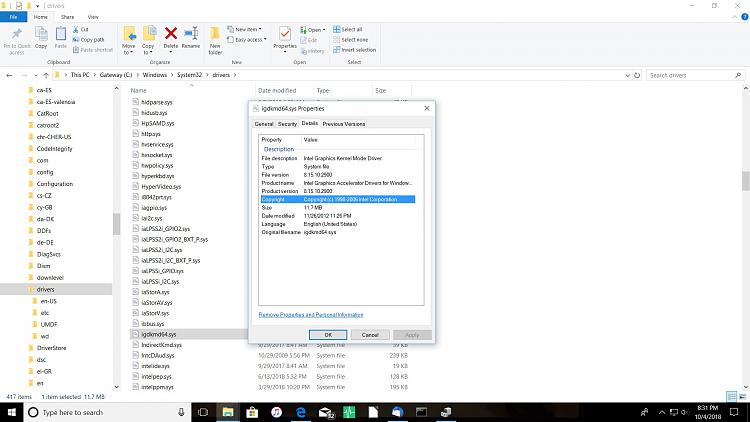The height and width of the screenshot is (422, 750).
Task: Open General tab in Properties dialog
Action: click(264, 124)
